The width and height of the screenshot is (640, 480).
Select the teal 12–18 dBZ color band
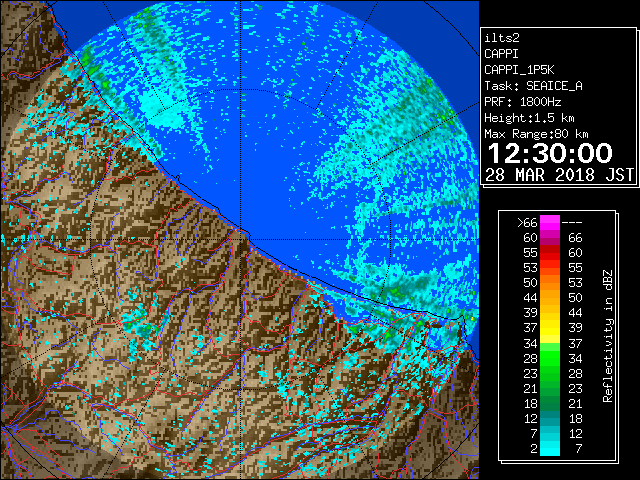click(550, 418)
